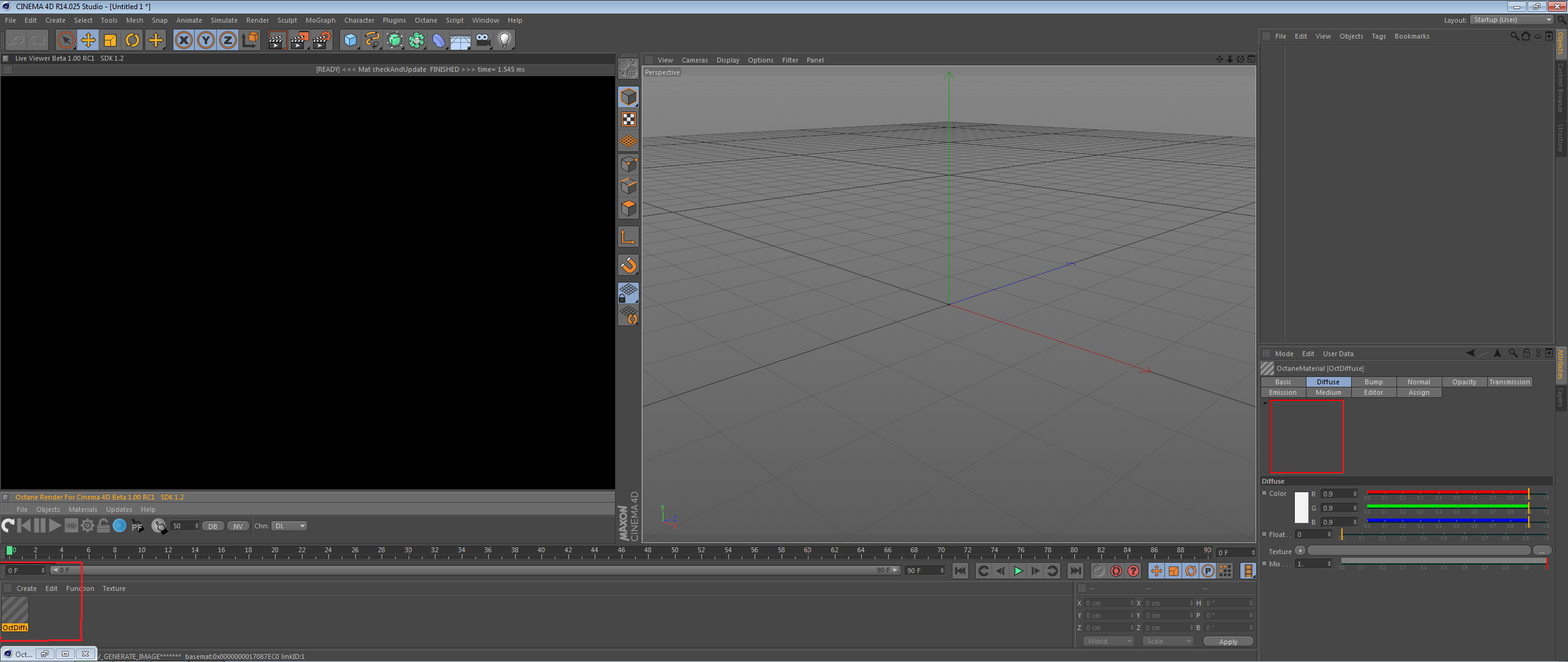Expand the Startup layout dropdown
The height and width of the screenshot is (662, 1568).
pos(1512,20)
